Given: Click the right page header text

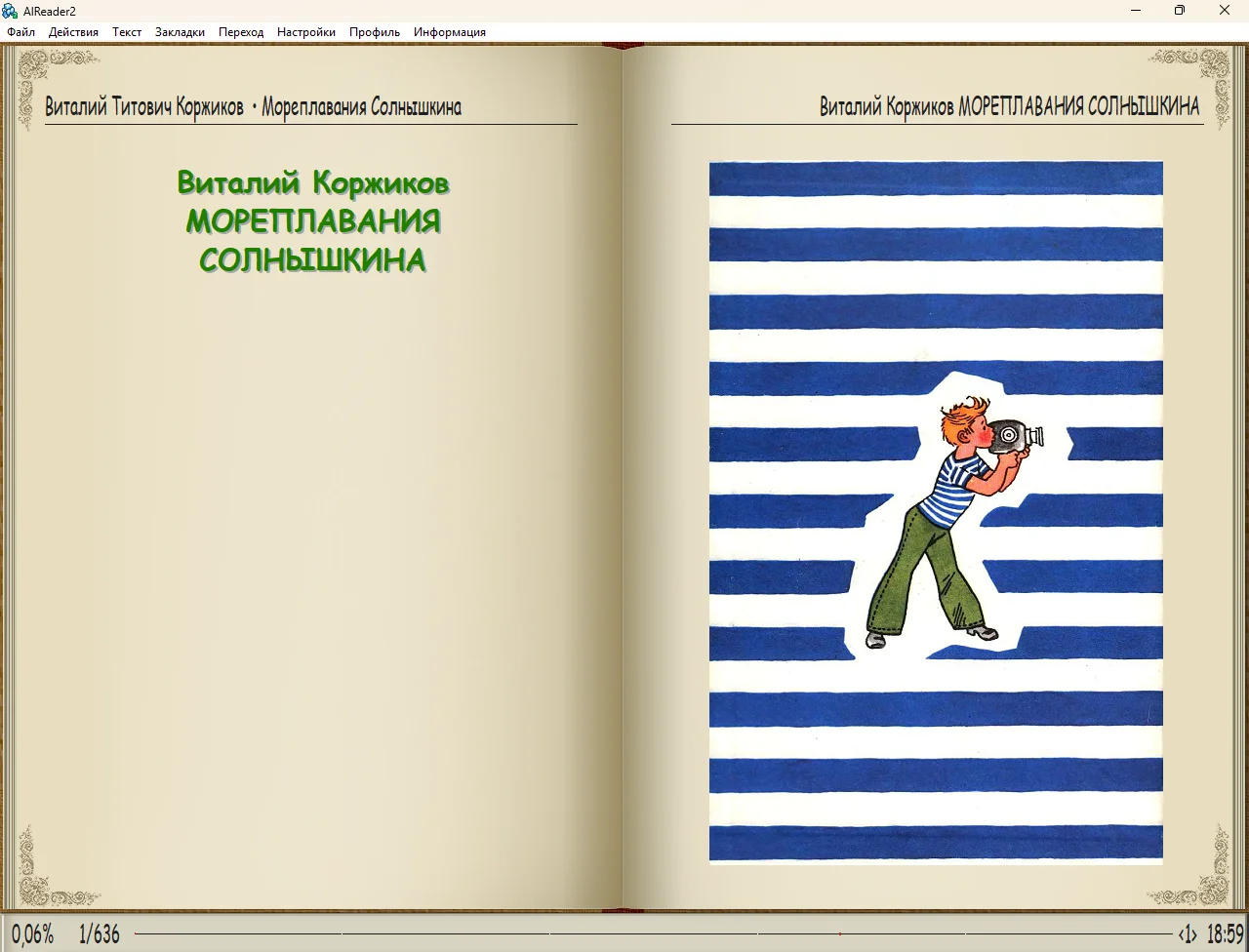Looking at the screenshot, I should 1009,107.
